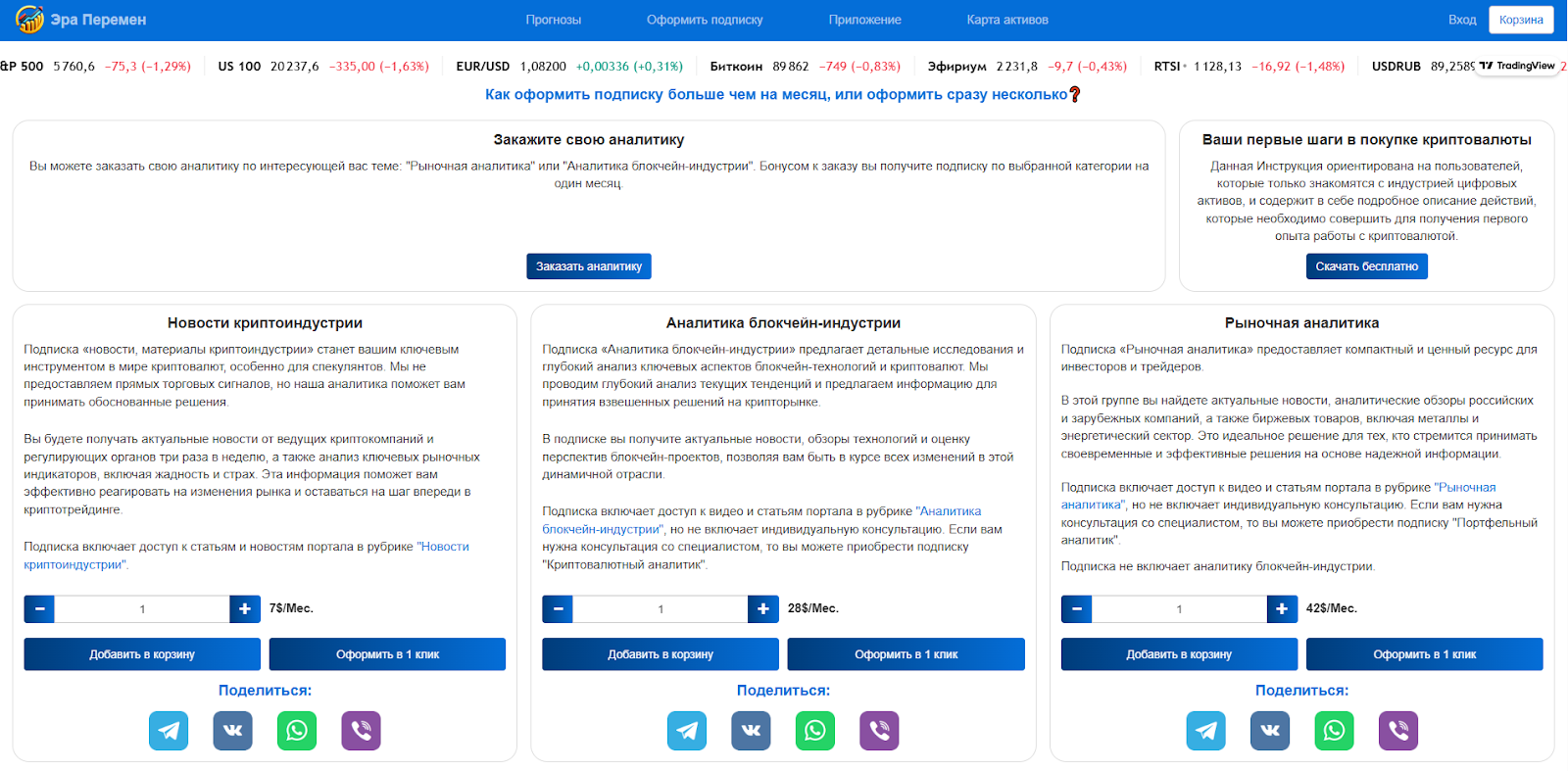
Task: Increase quantity for Рыночная аналитика subscription
Action: click(x=1282, y=608)
